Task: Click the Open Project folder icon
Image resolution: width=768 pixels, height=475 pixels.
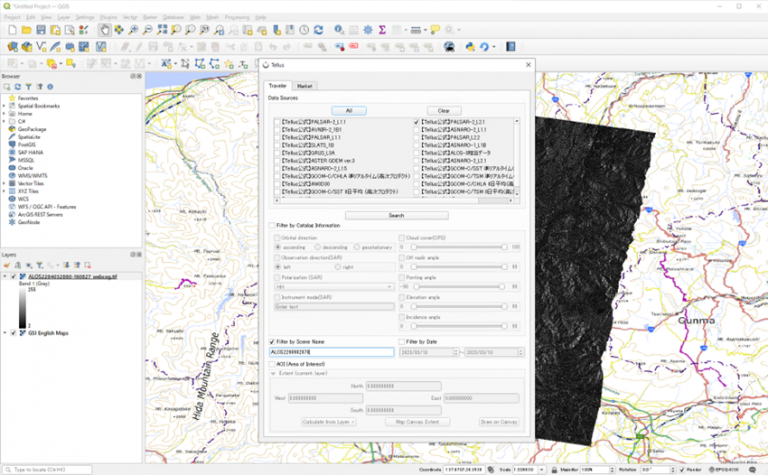Action: coord(26,30)
